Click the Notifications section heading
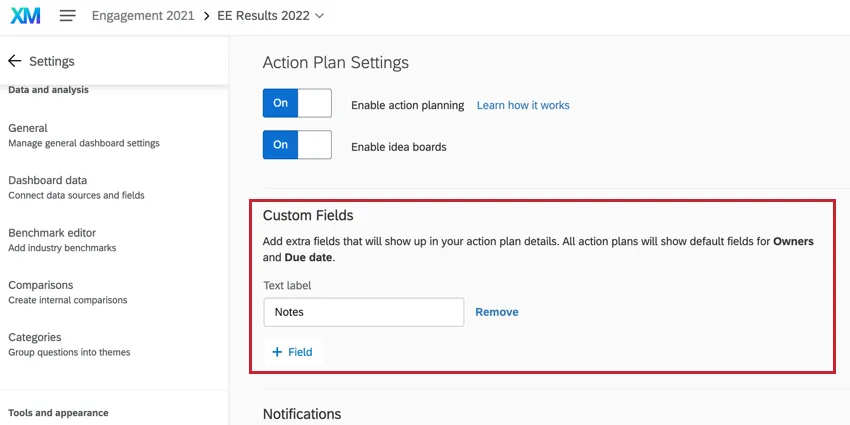The image size is (850, 425). 302,414
